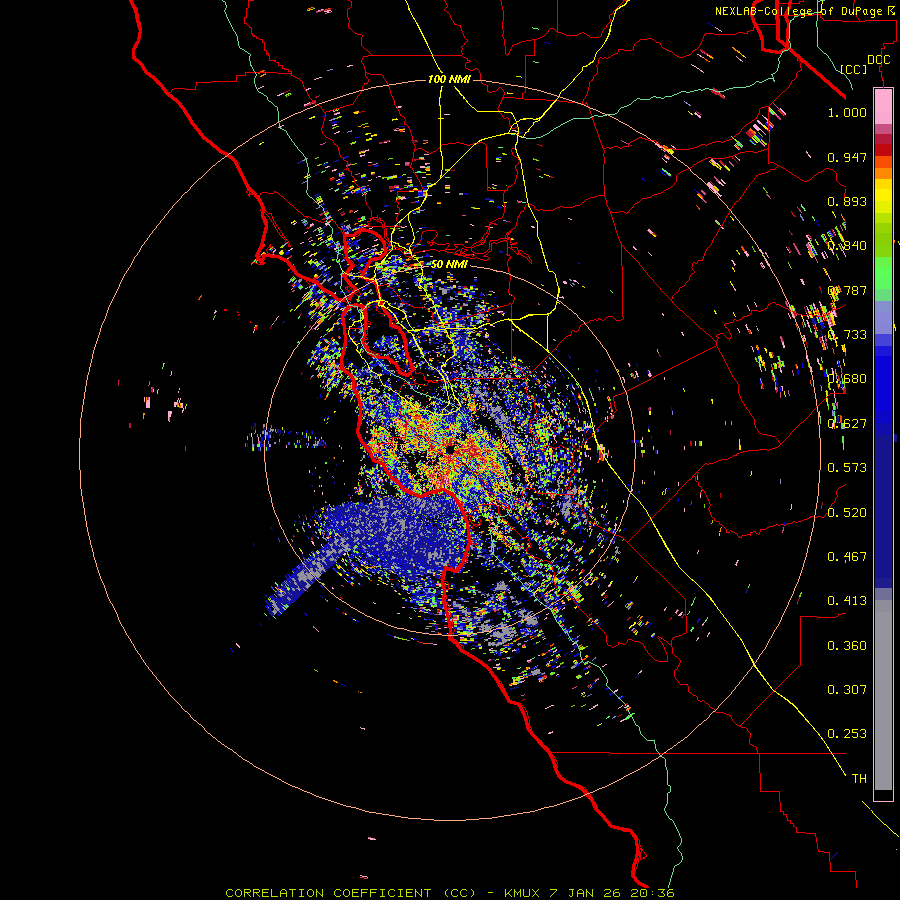Click the black radar site dot at center

point(450,449)
